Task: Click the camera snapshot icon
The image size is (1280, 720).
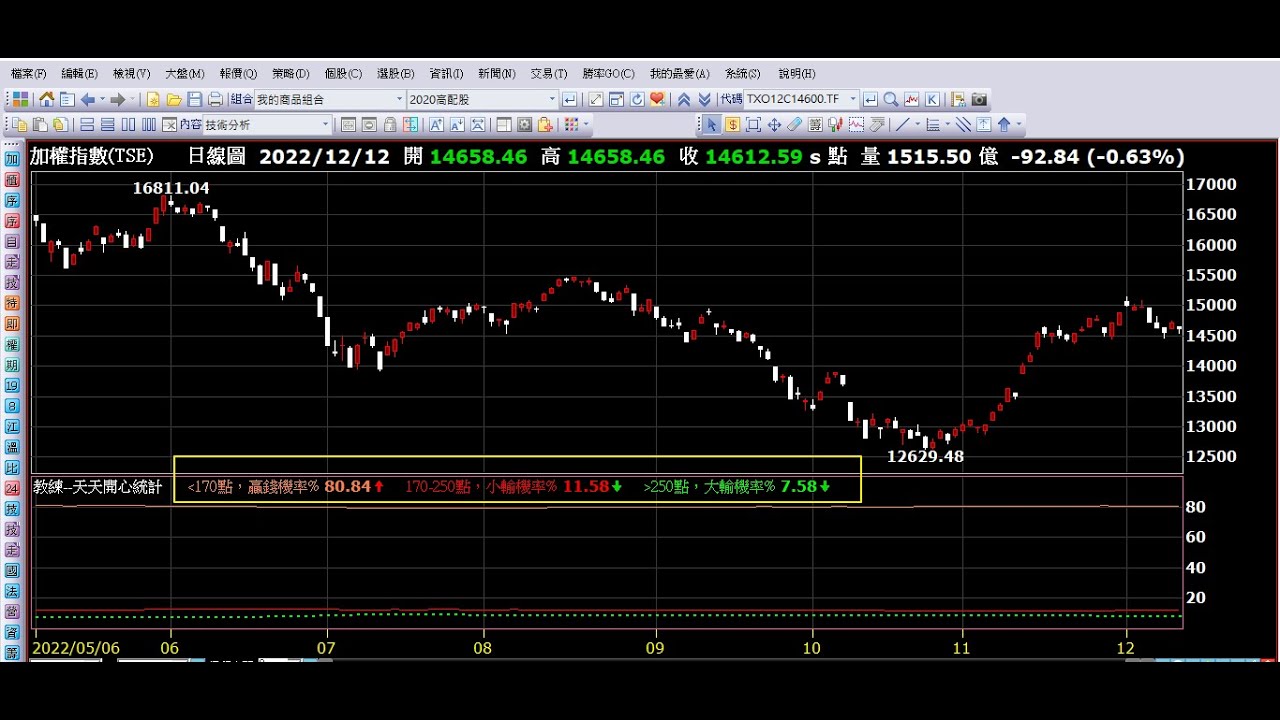Action: (x=979, y=99)
